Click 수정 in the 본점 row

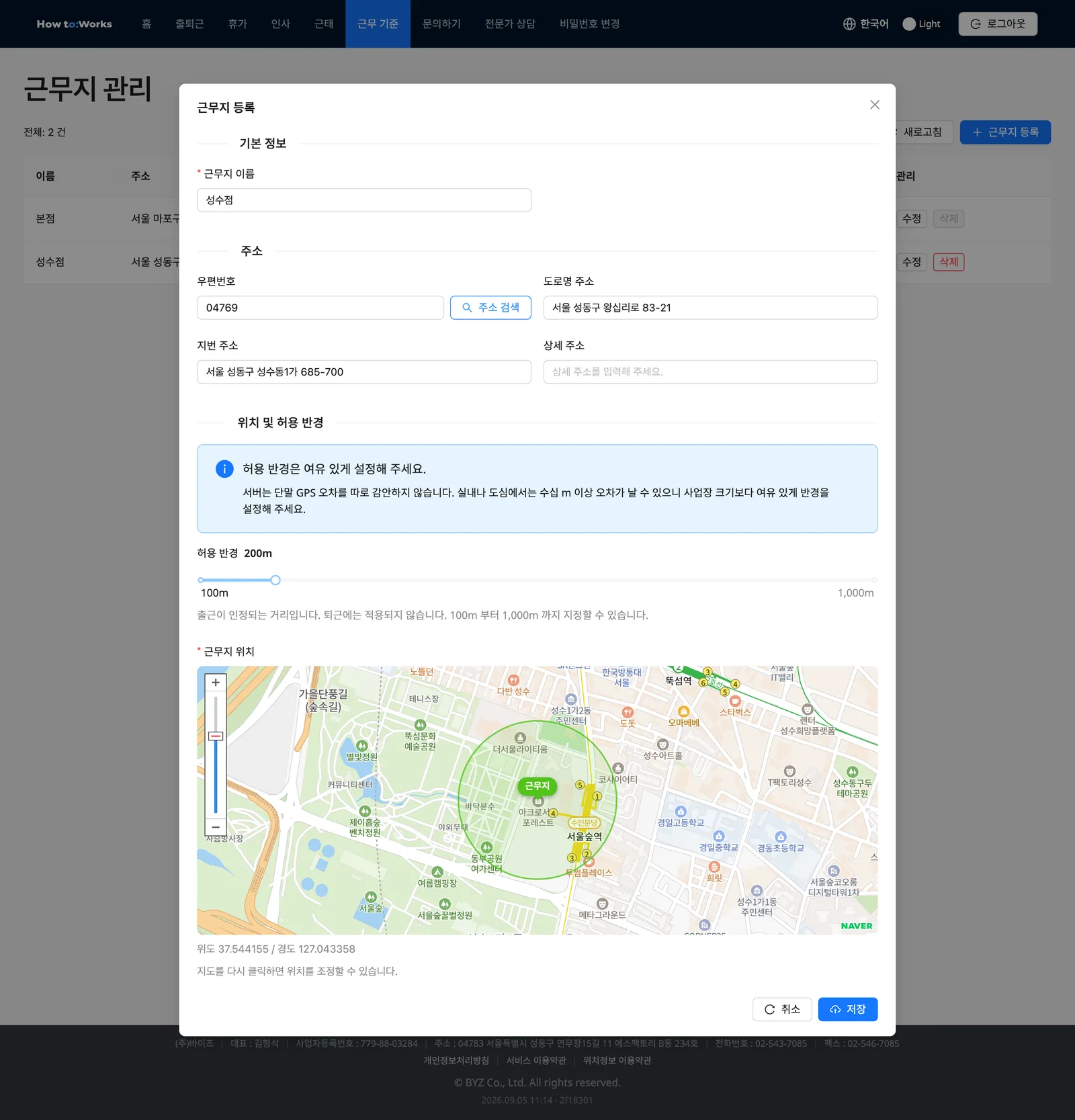coord(912,219)
